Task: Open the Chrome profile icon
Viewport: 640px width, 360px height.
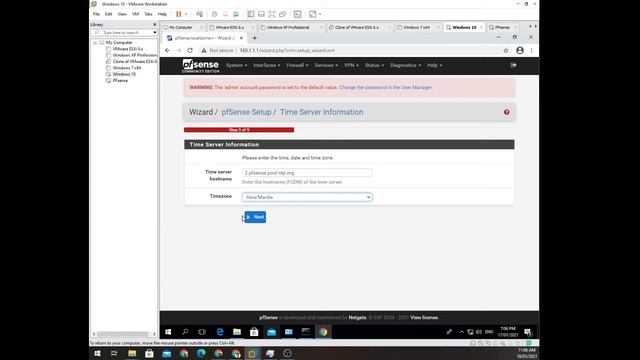Action: [520, 50]
